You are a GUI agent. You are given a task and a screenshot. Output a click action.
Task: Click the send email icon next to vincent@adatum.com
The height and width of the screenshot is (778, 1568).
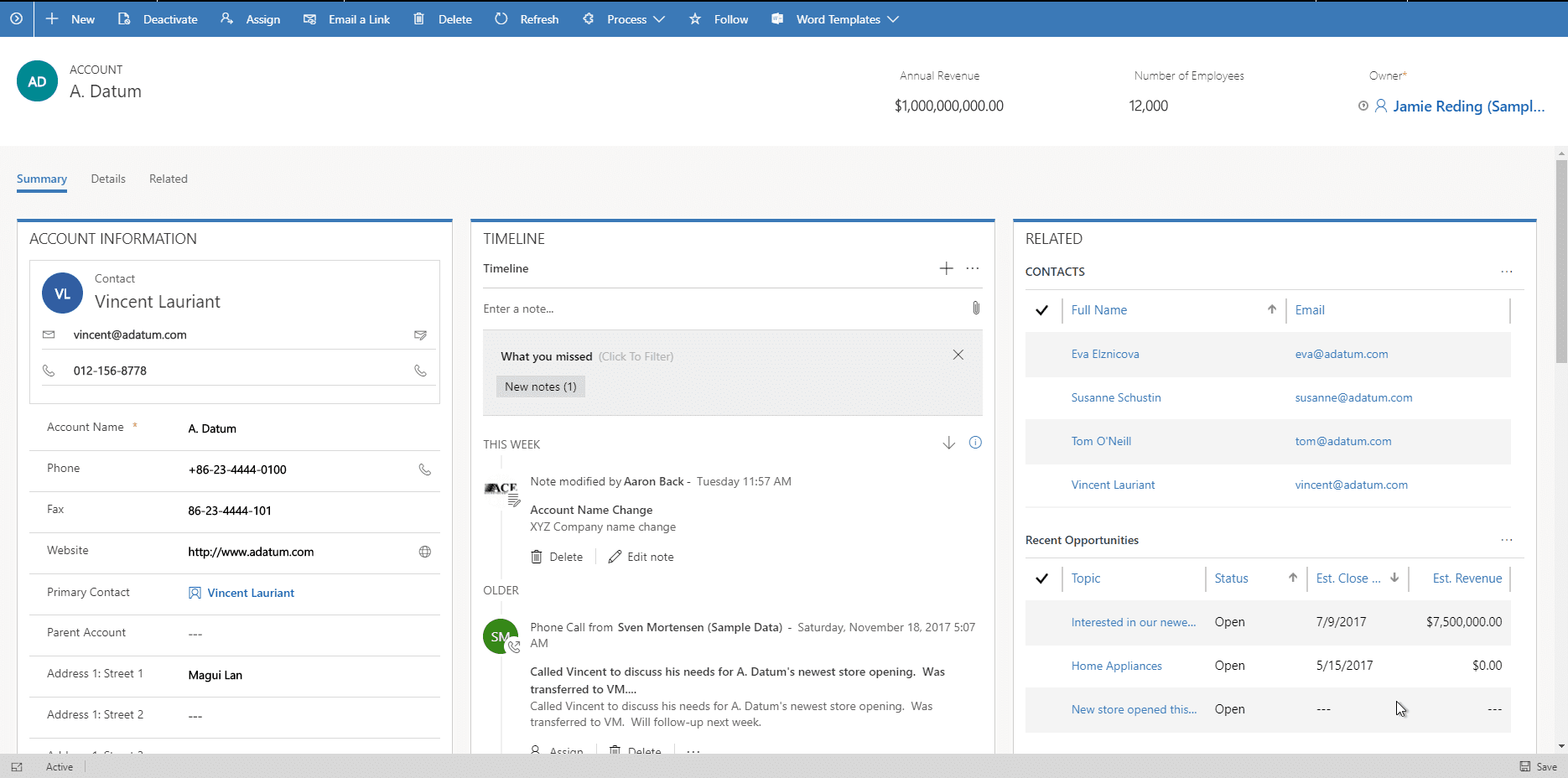point(420,335)
